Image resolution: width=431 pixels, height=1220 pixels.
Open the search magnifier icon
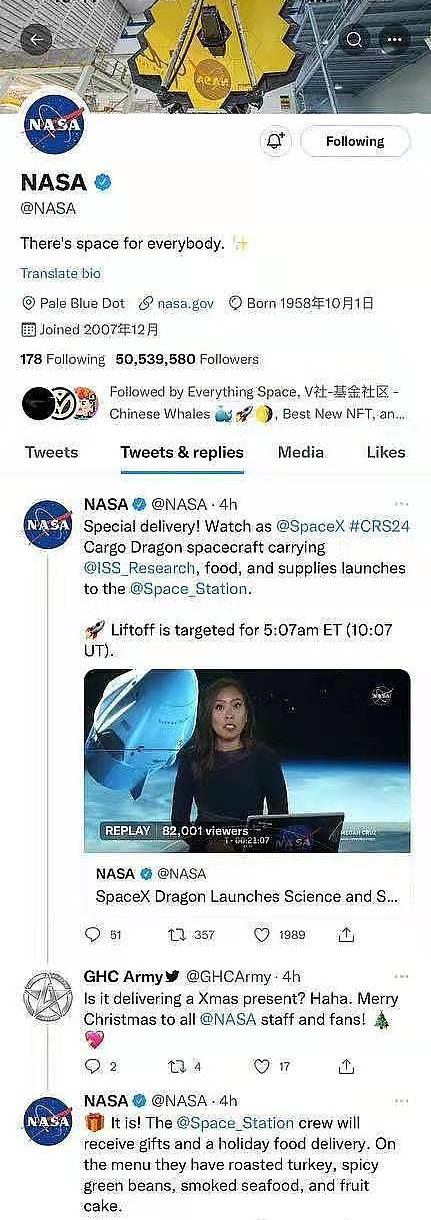(x=355, y=40)
